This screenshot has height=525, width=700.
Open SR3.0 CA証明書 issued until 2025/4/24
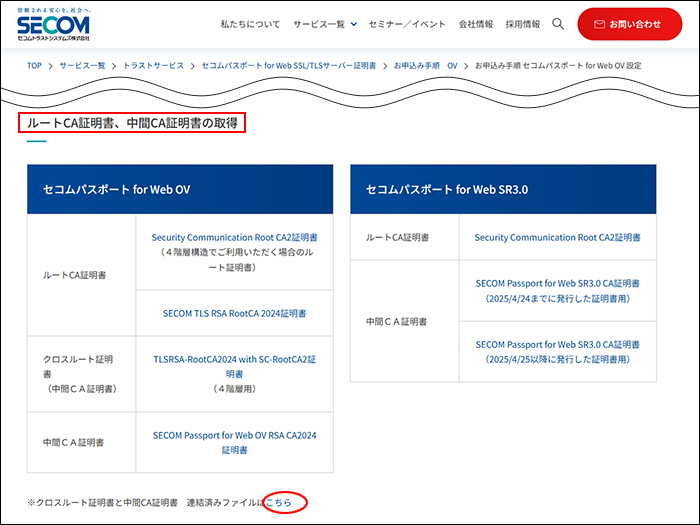click(557, 291)
